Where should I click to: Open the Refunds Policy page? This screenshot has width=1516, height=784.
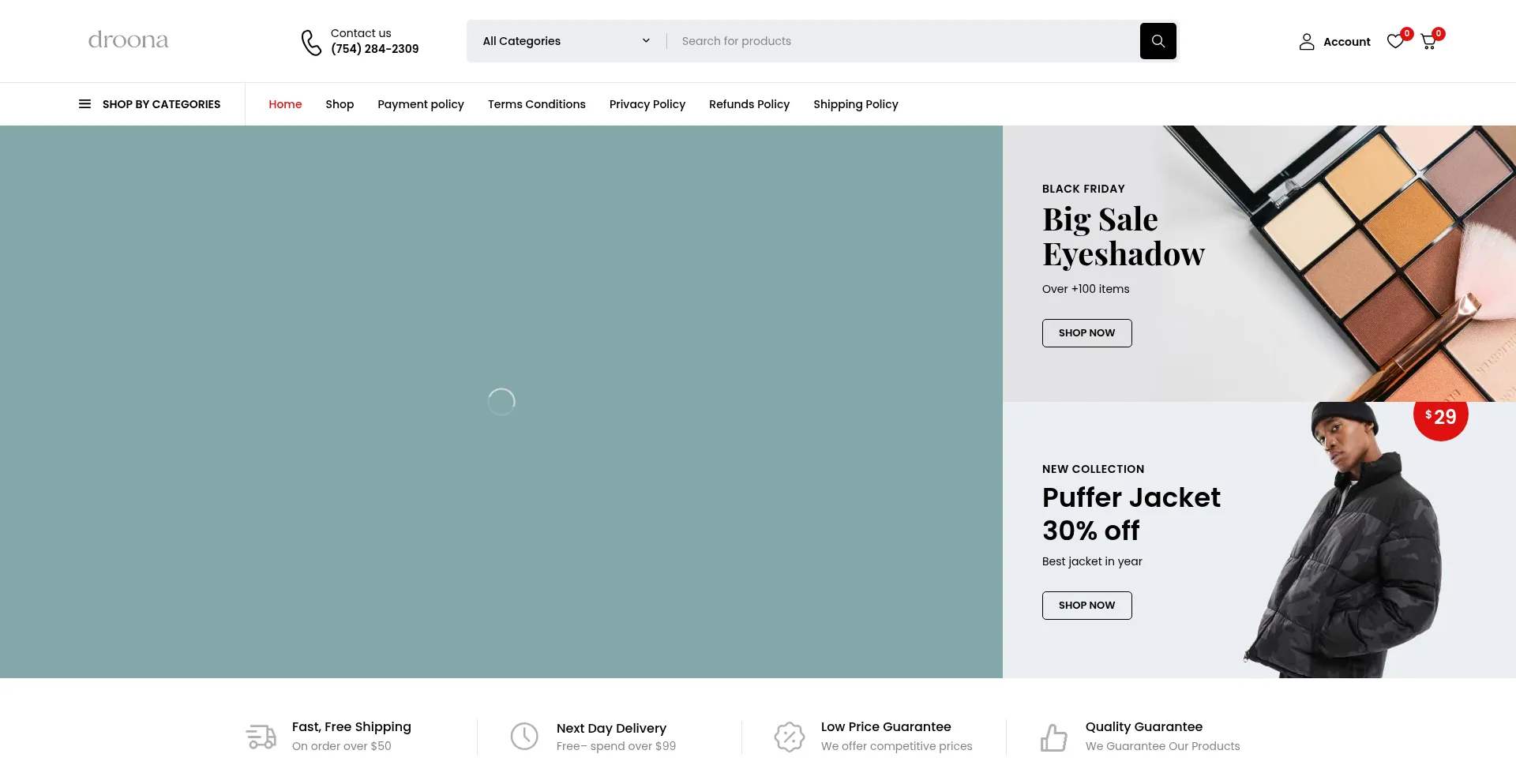point(749,104)
